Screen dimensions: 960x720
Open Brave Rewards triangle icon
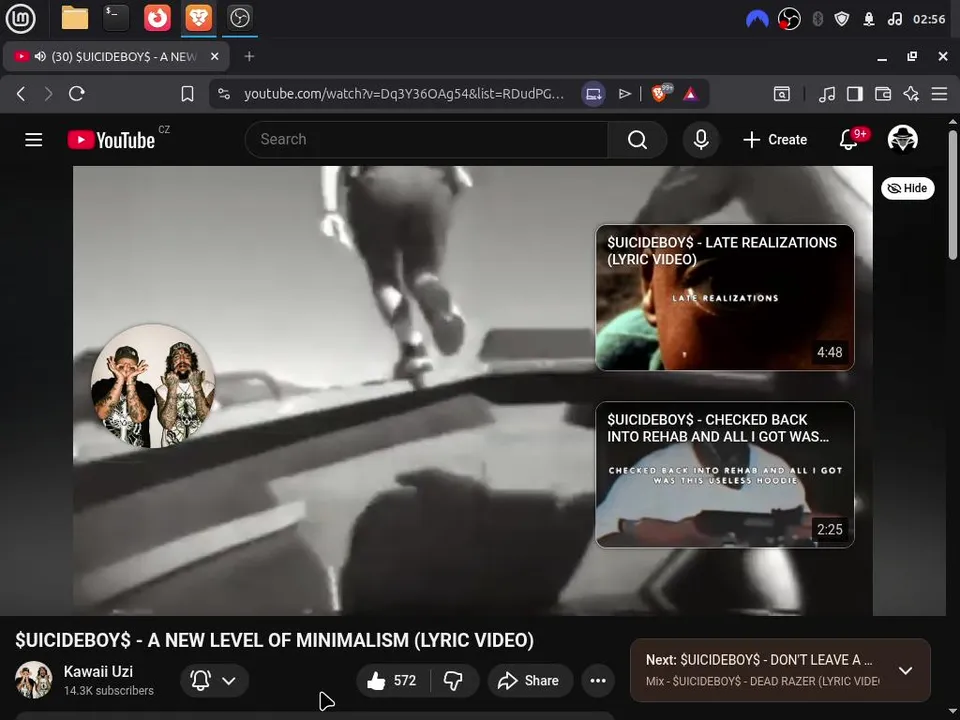tap(691, 94)
